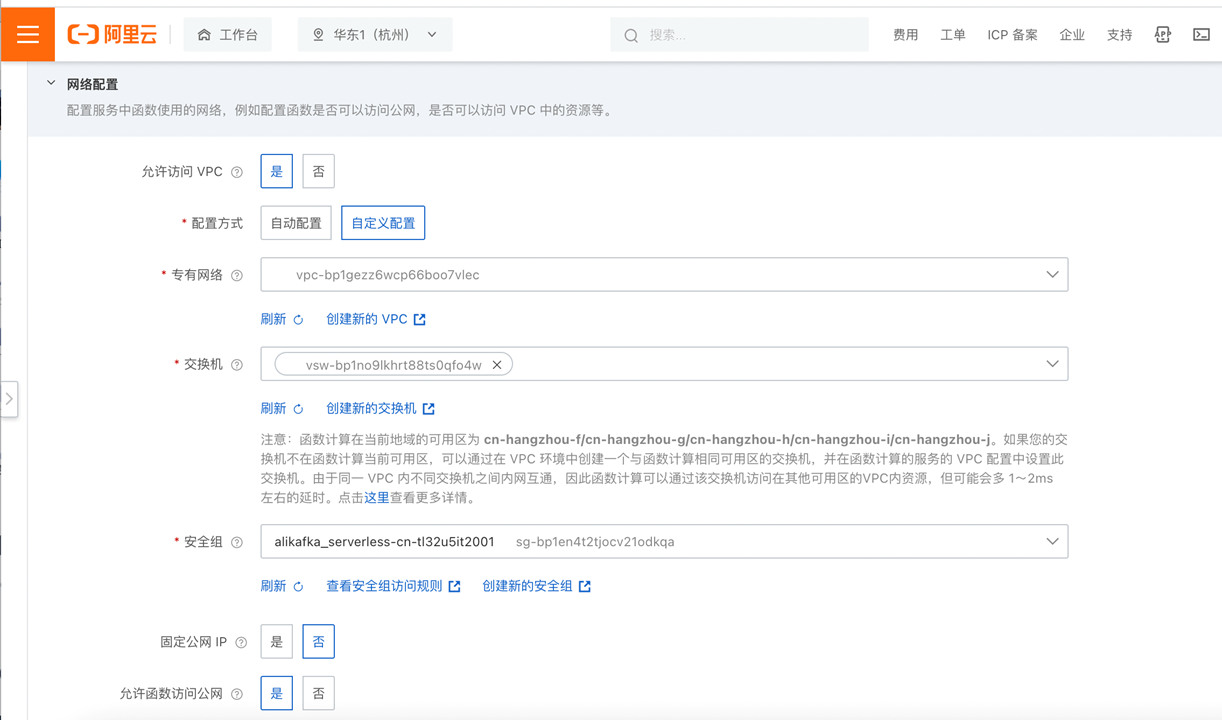Image resolution: width=1222 pixels, height=720 pixels.
Task: Go to 工作台 in the top bar
Action: coord(227,33)
